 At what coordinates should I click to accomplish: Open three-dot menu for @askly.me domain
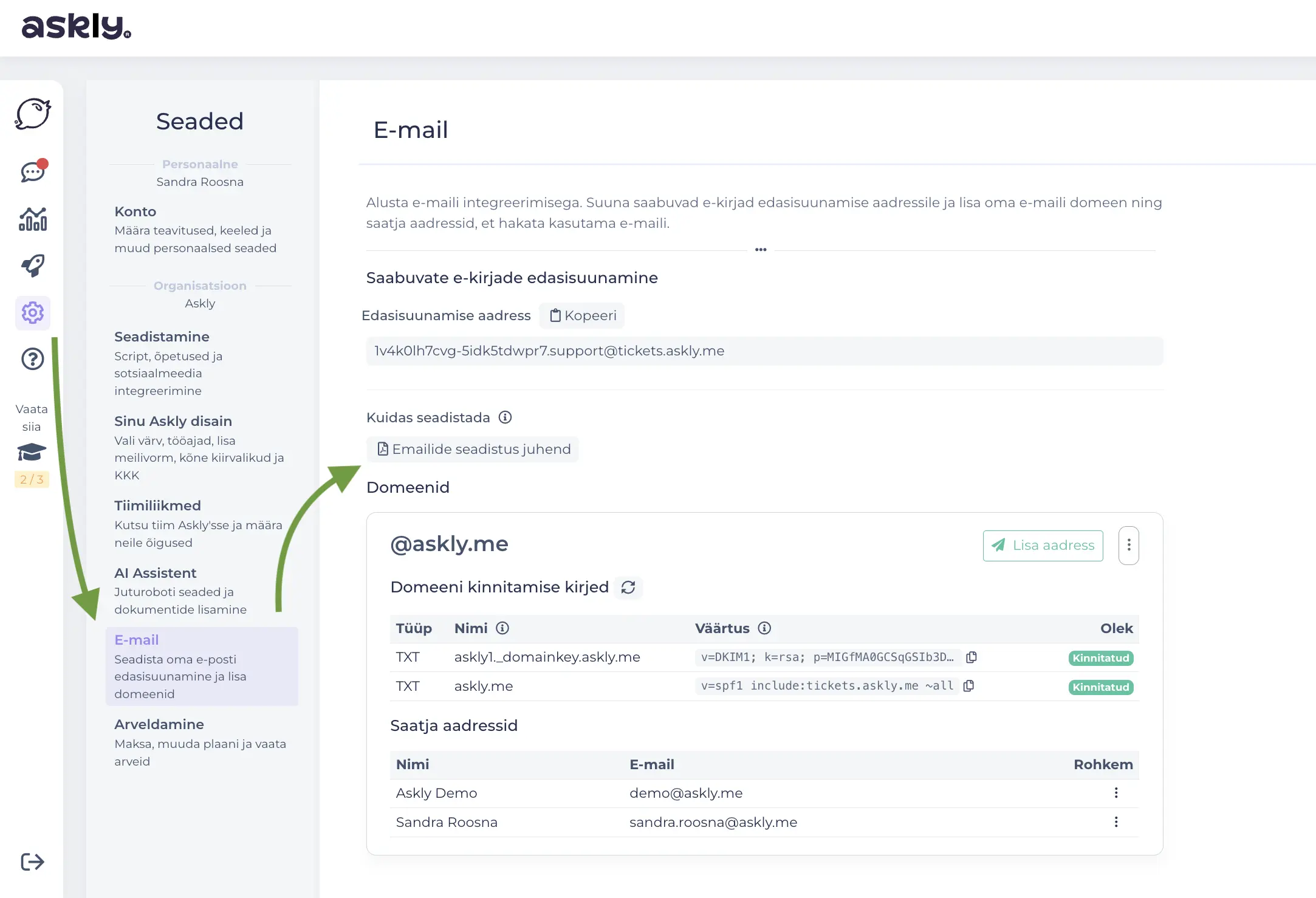pos(1128,545)
